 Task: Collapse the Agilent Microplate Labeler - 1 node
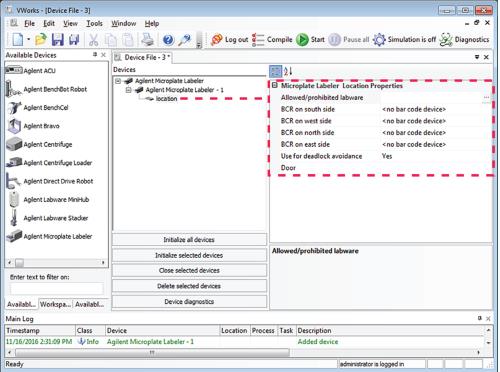tap(128, 90)
